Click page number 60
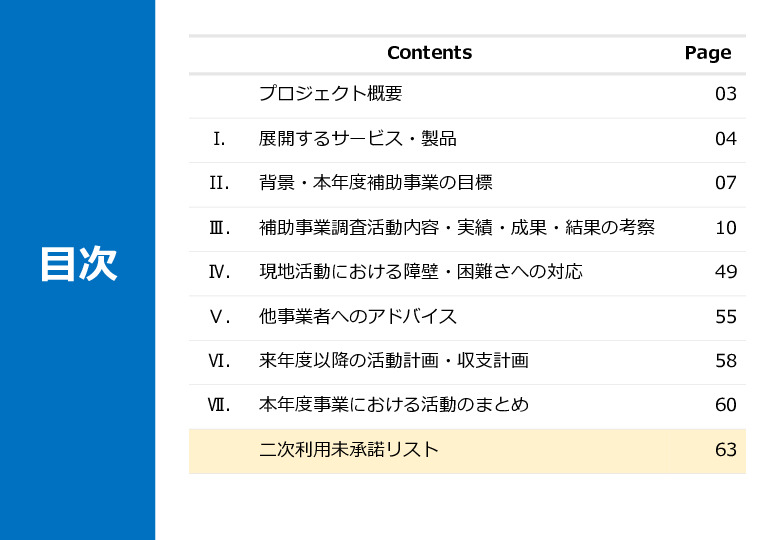Screen dimensions: 780x540 click(726, 405)
